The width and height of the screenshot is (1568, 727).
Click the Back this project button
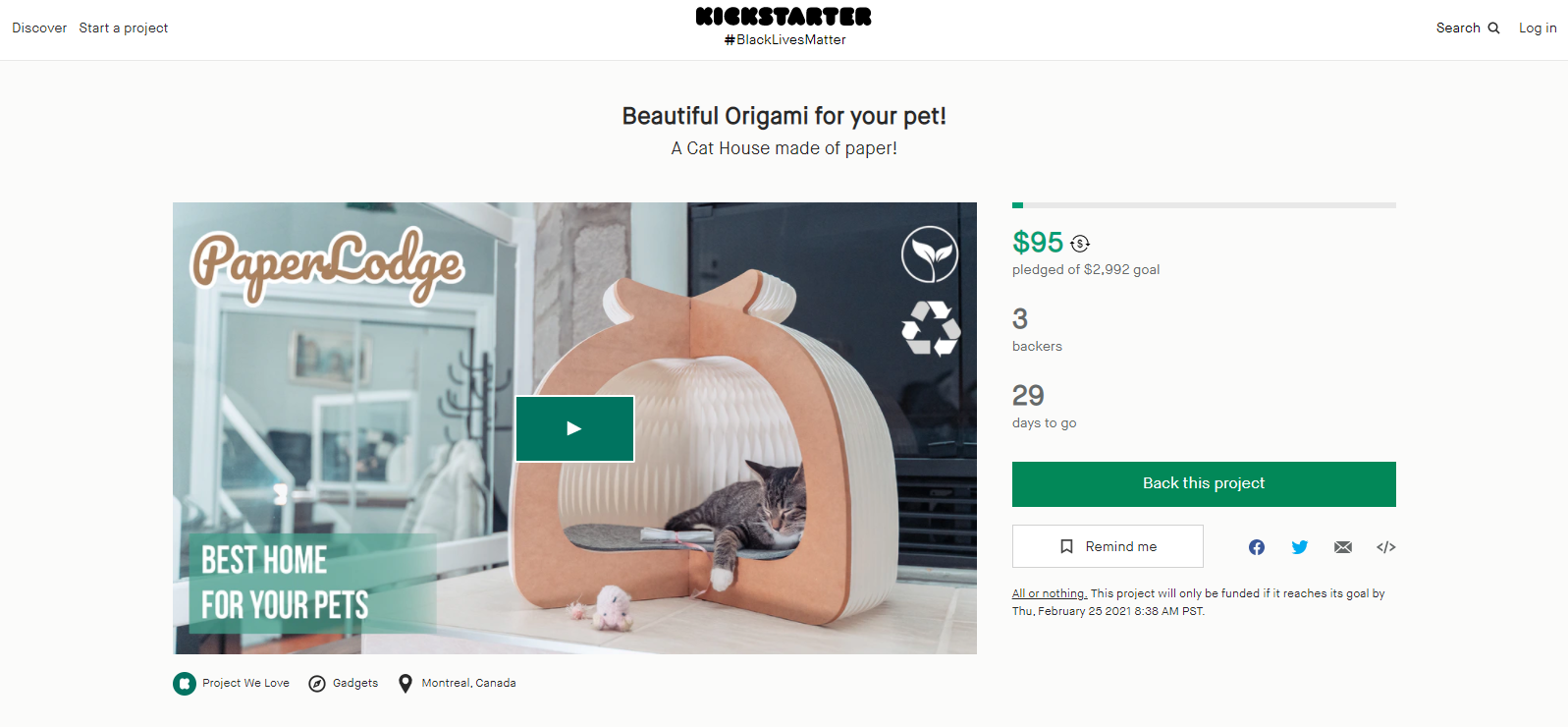pyautogui.click(x=1204, y=484)
